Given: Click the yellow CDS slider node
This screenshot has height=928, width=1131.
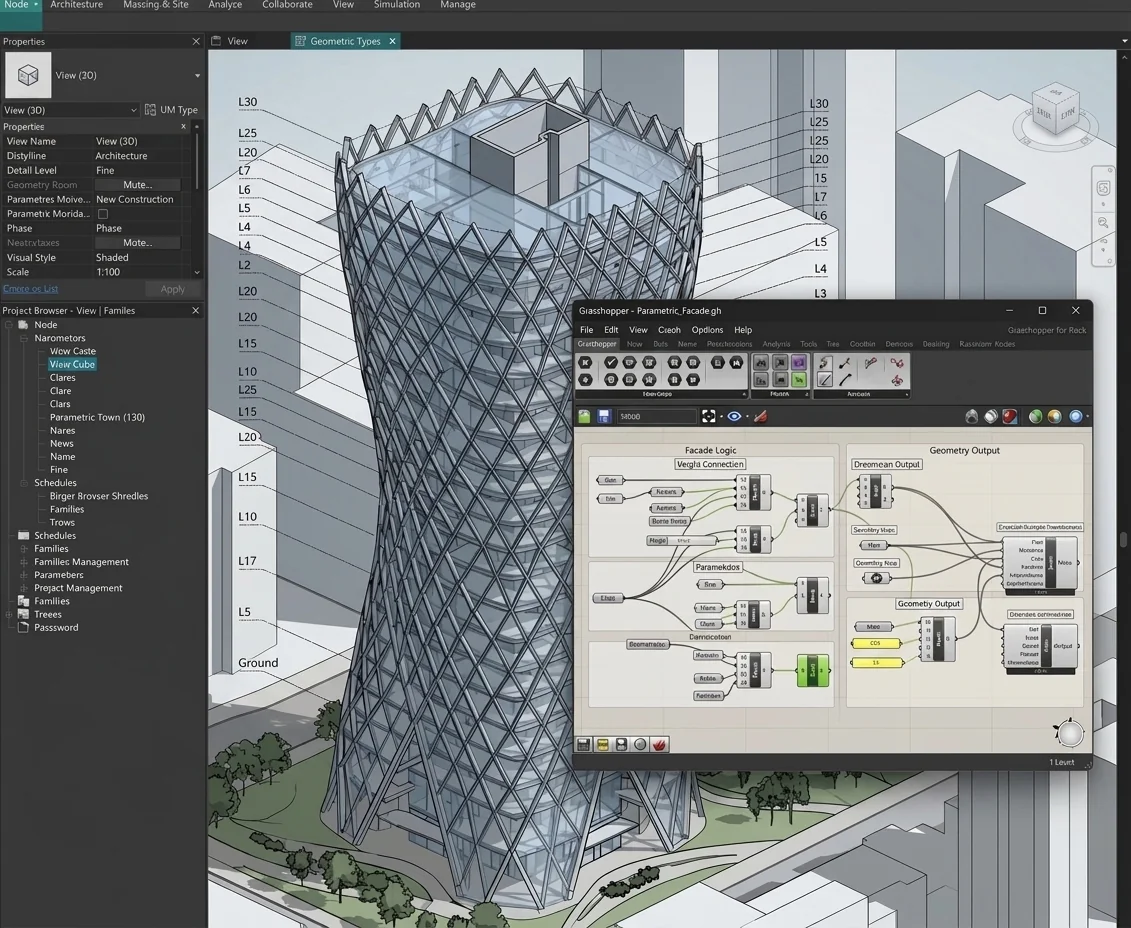Looking at the screenshot, I should 876,643.
